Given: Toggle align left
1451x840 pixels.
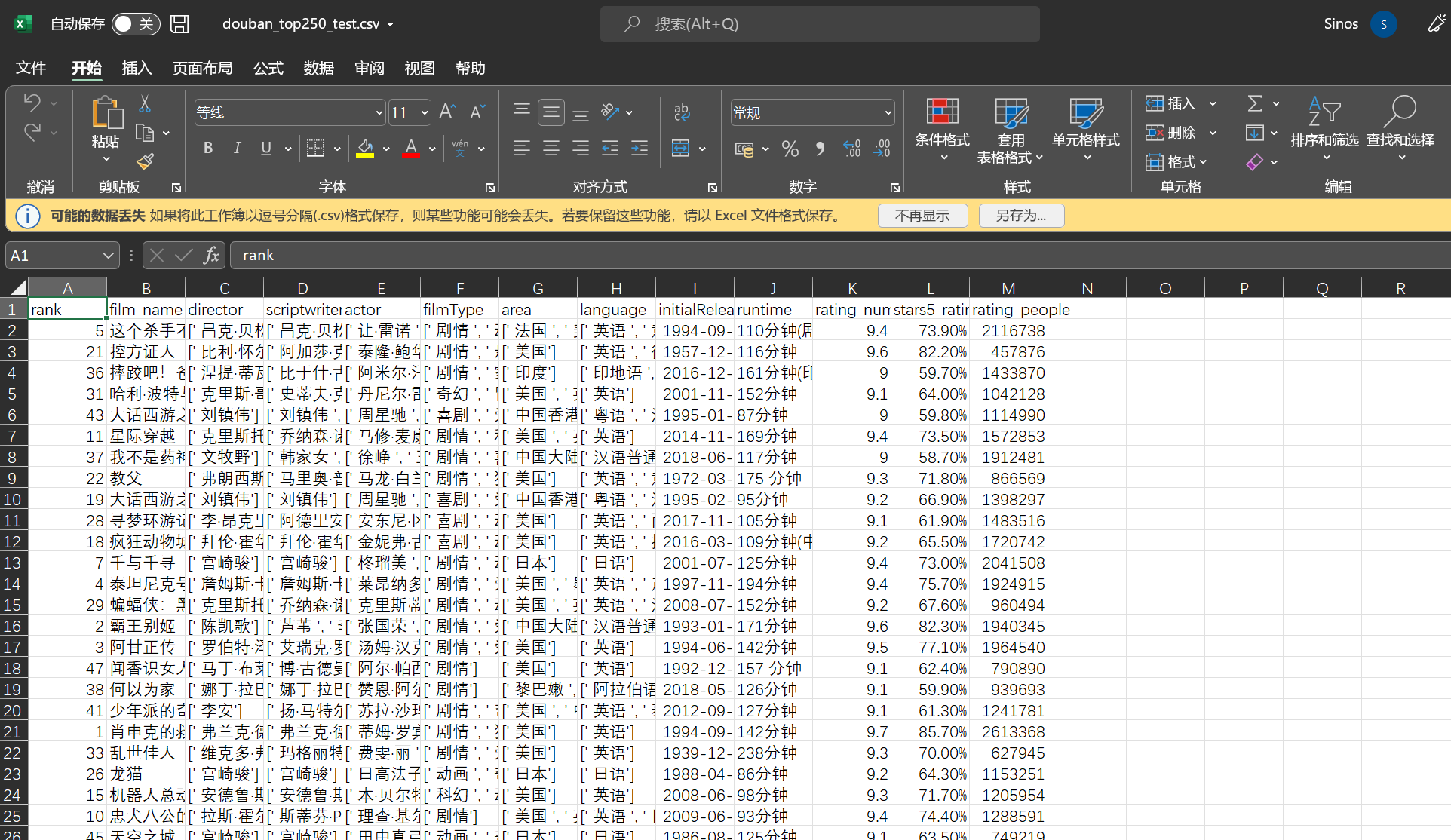Looking at the screenshot, I should 521,148.
